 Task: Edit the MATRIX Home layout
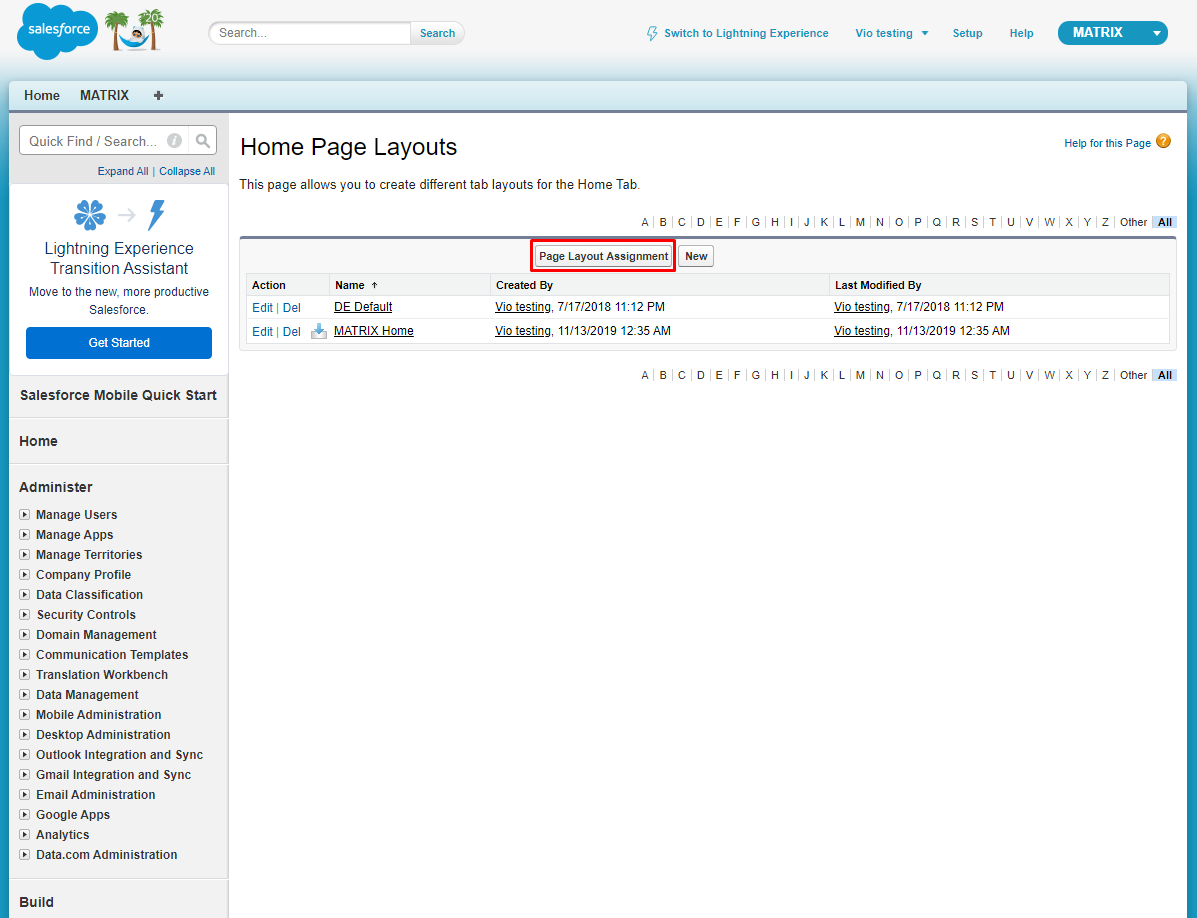point(262,332)
